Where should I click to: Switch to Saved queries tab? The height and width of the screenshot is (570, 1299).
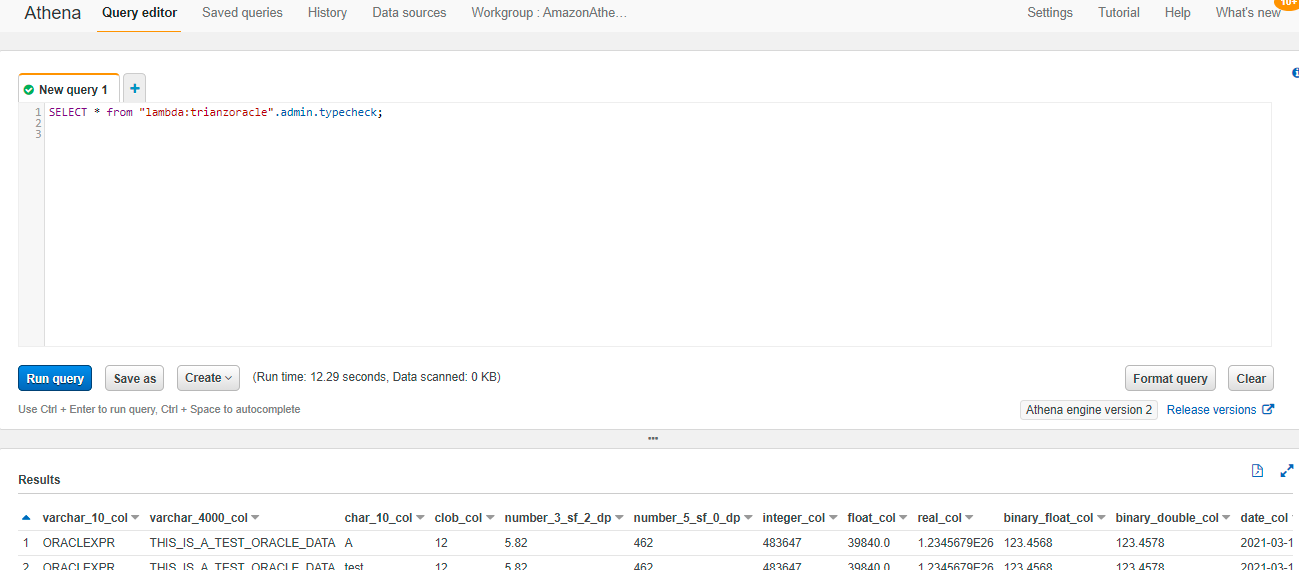242,13
